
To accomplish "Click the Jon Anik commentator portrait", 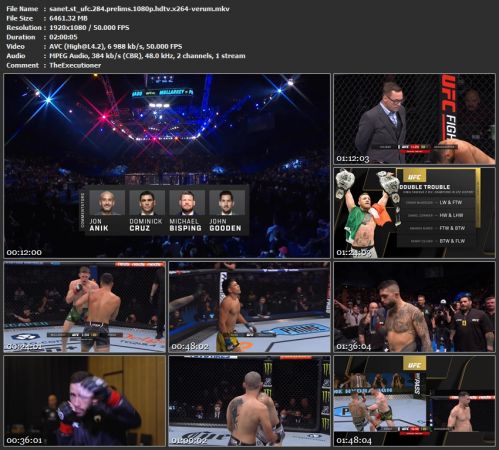I will coord(107,203).
